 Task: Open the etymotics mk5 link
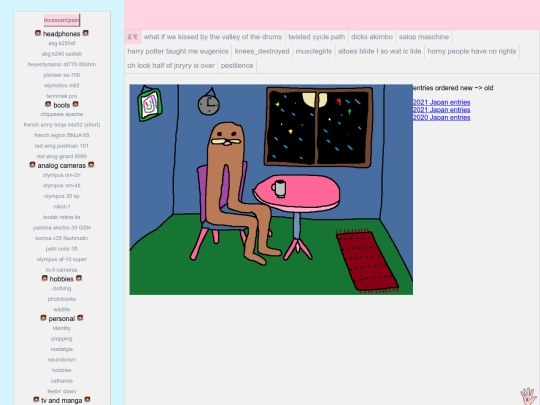click(x=62, y=85)
